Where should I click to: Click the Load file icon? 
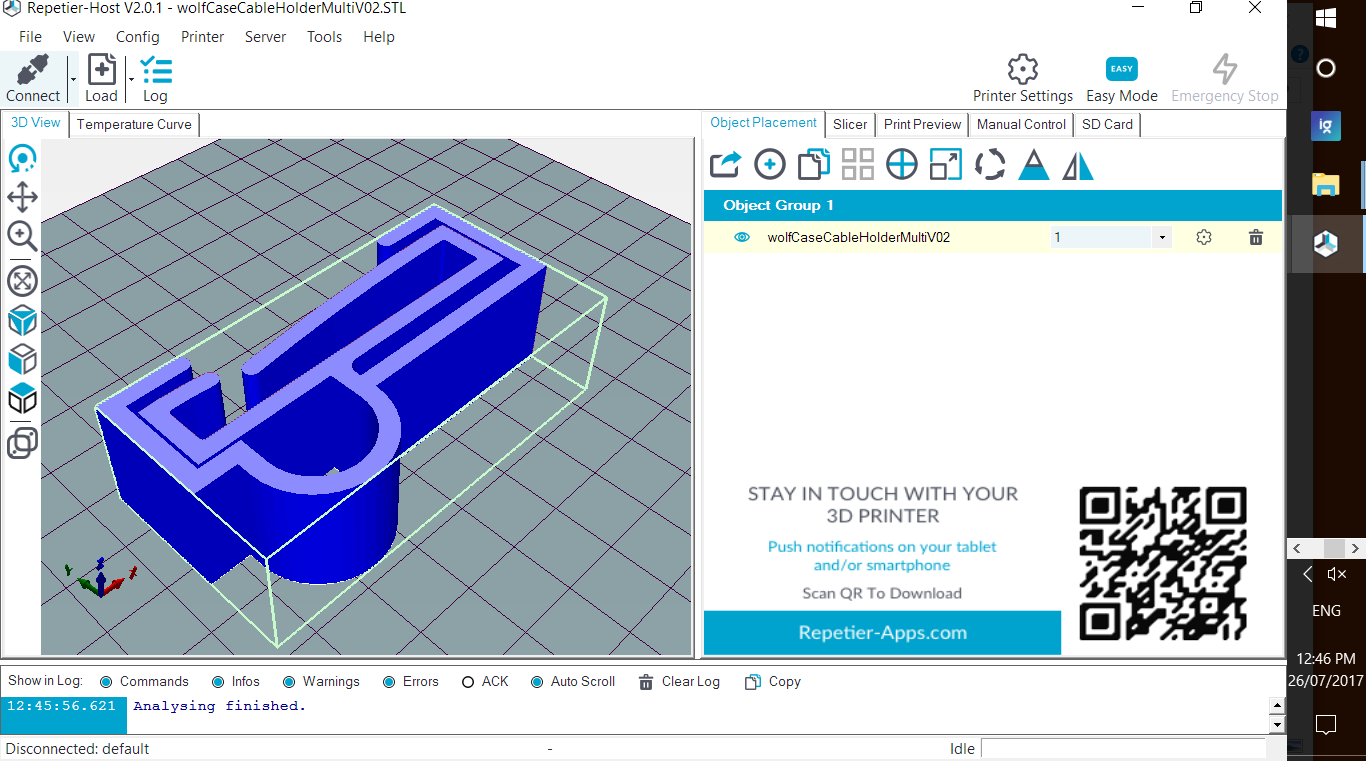(101, 70)
